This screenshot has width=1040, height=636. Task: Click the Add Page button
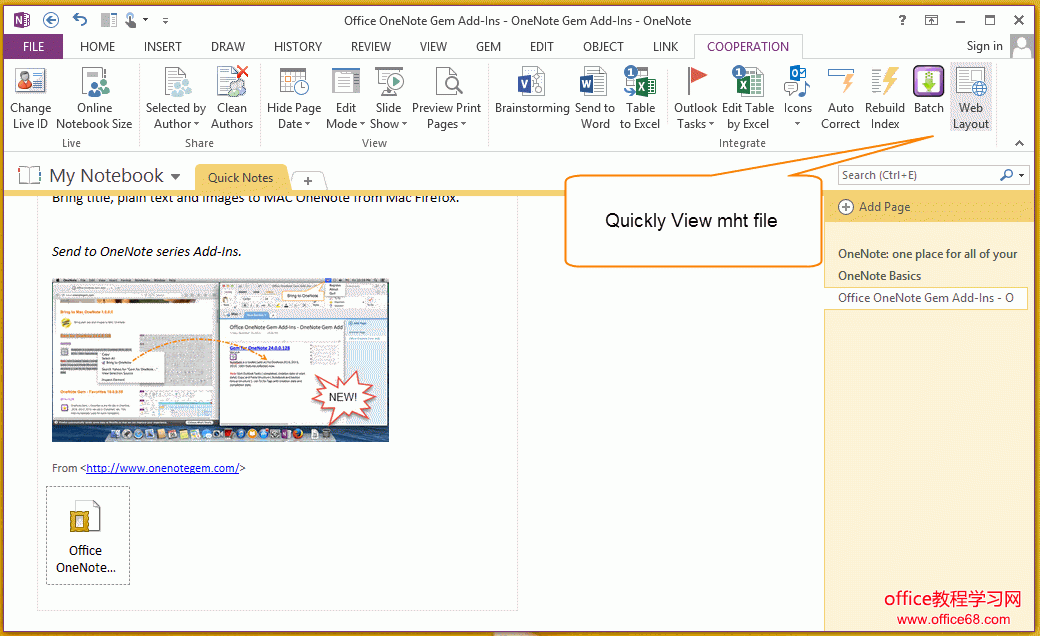(875, 207)
